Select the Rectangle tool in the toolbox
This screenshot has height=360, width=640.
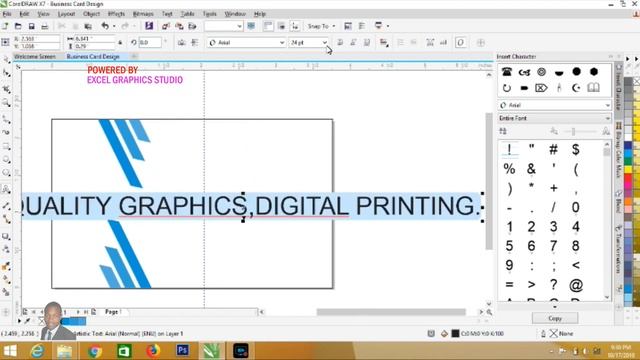pos(6,146)
